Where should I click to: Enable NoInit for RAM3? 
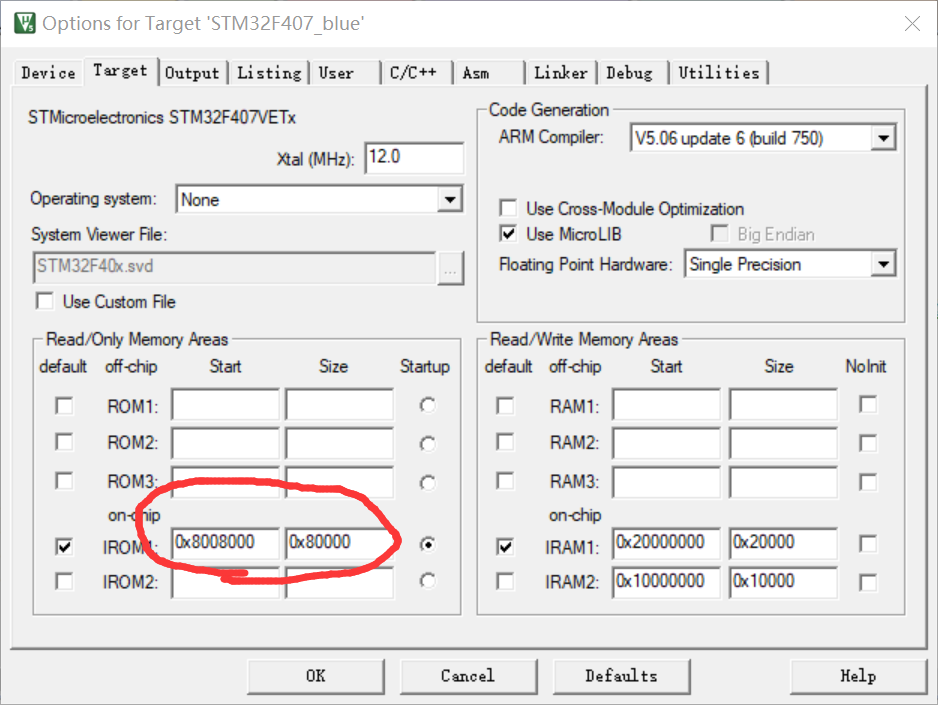(x=868, y=482)
